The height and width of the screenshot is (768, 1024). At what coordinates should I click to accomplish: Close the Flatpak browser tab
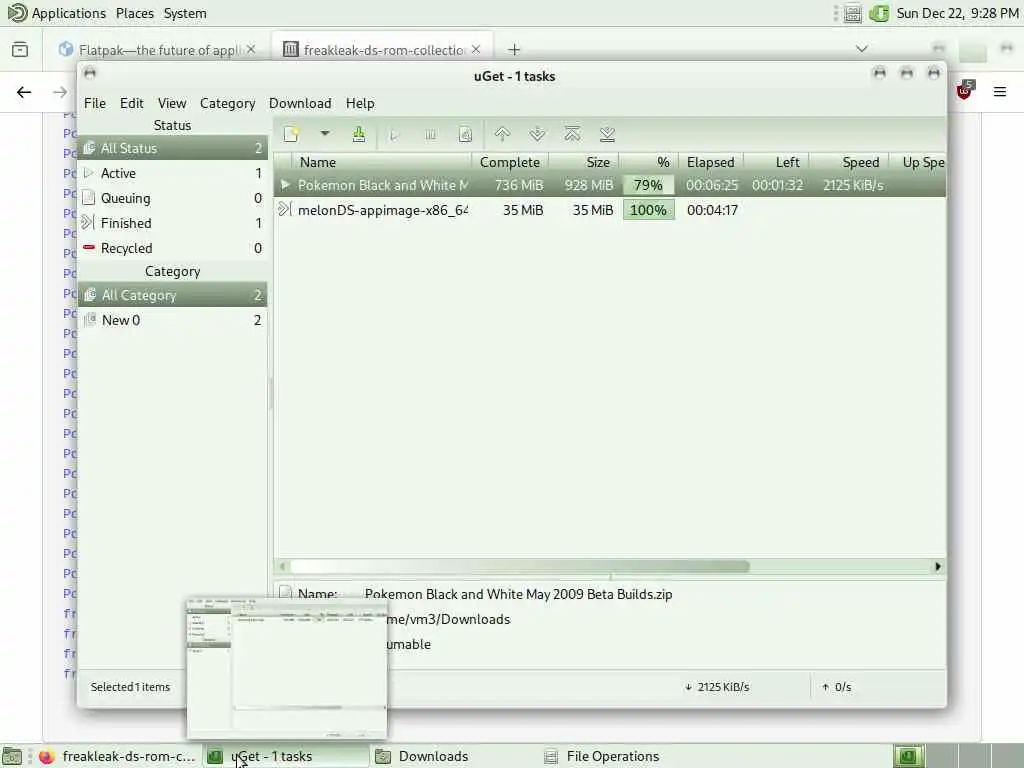coord(251,50)
